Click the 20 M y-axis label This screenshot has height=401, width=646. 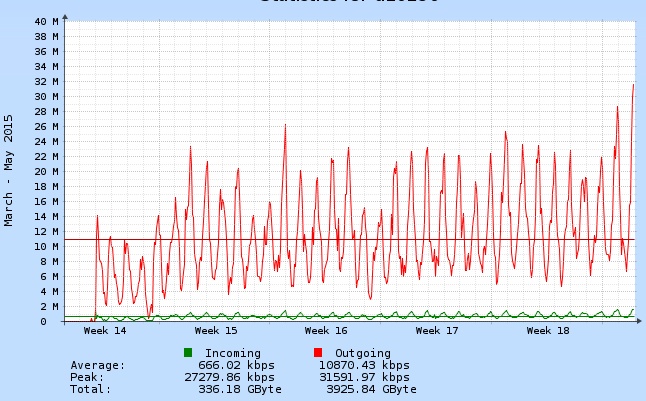click(x=45, y=171)
